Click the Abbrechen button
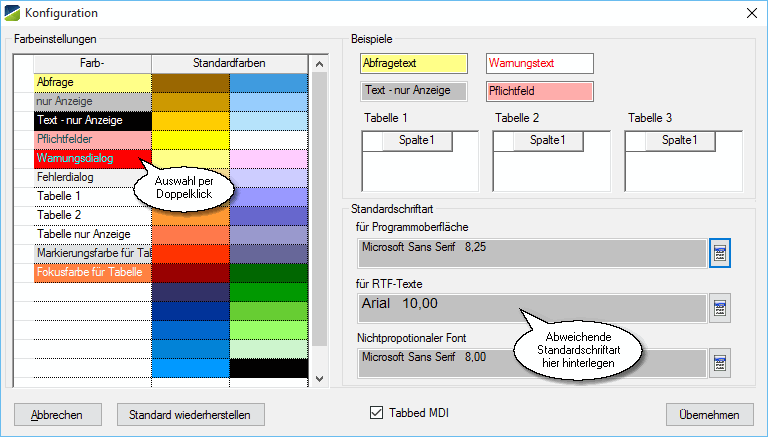Image resolution: width=768 pixels, height=437 pixels. click(57, 414)
